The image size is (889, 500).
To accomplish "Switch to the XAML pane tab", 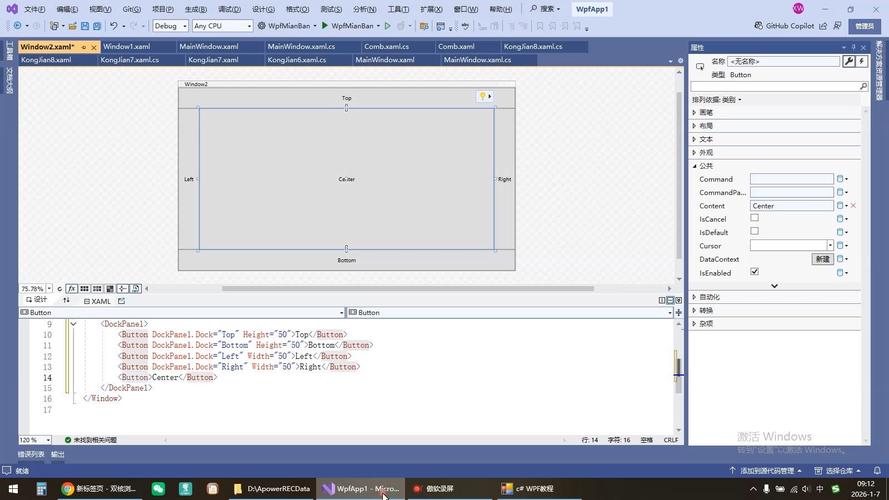I will pos(98,301).
